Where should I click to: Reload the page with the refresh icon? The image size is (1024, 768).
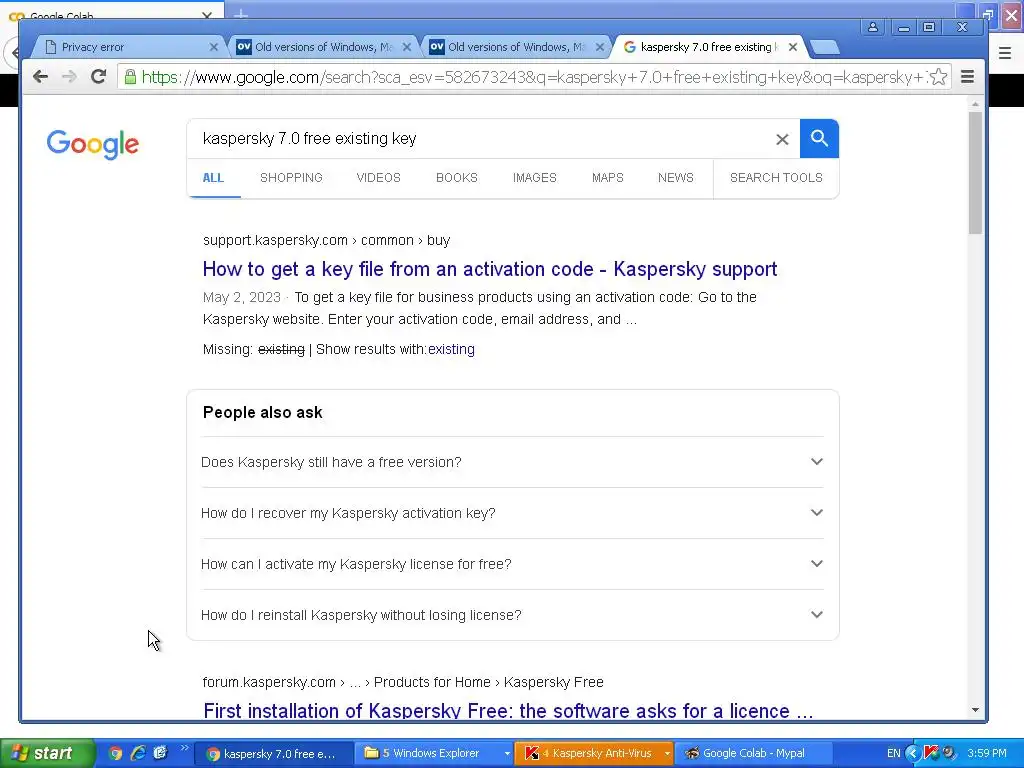[99, 76]
